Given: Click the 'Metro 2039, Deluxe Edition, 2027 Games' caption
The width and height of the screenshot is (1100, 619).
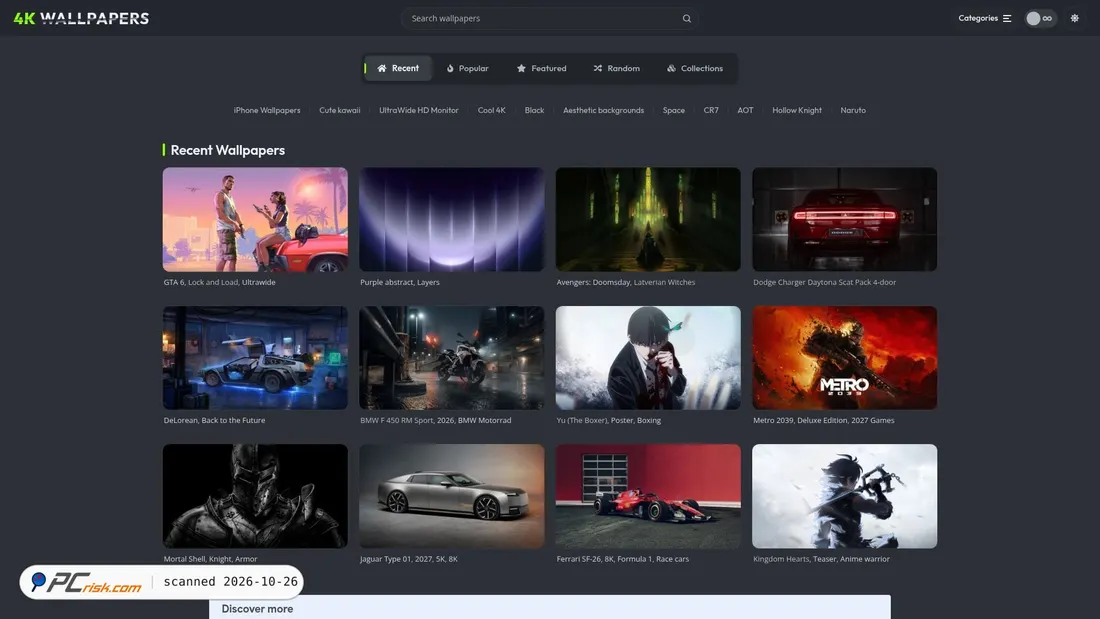Looking at the screenshot, I should pos(824,420).
